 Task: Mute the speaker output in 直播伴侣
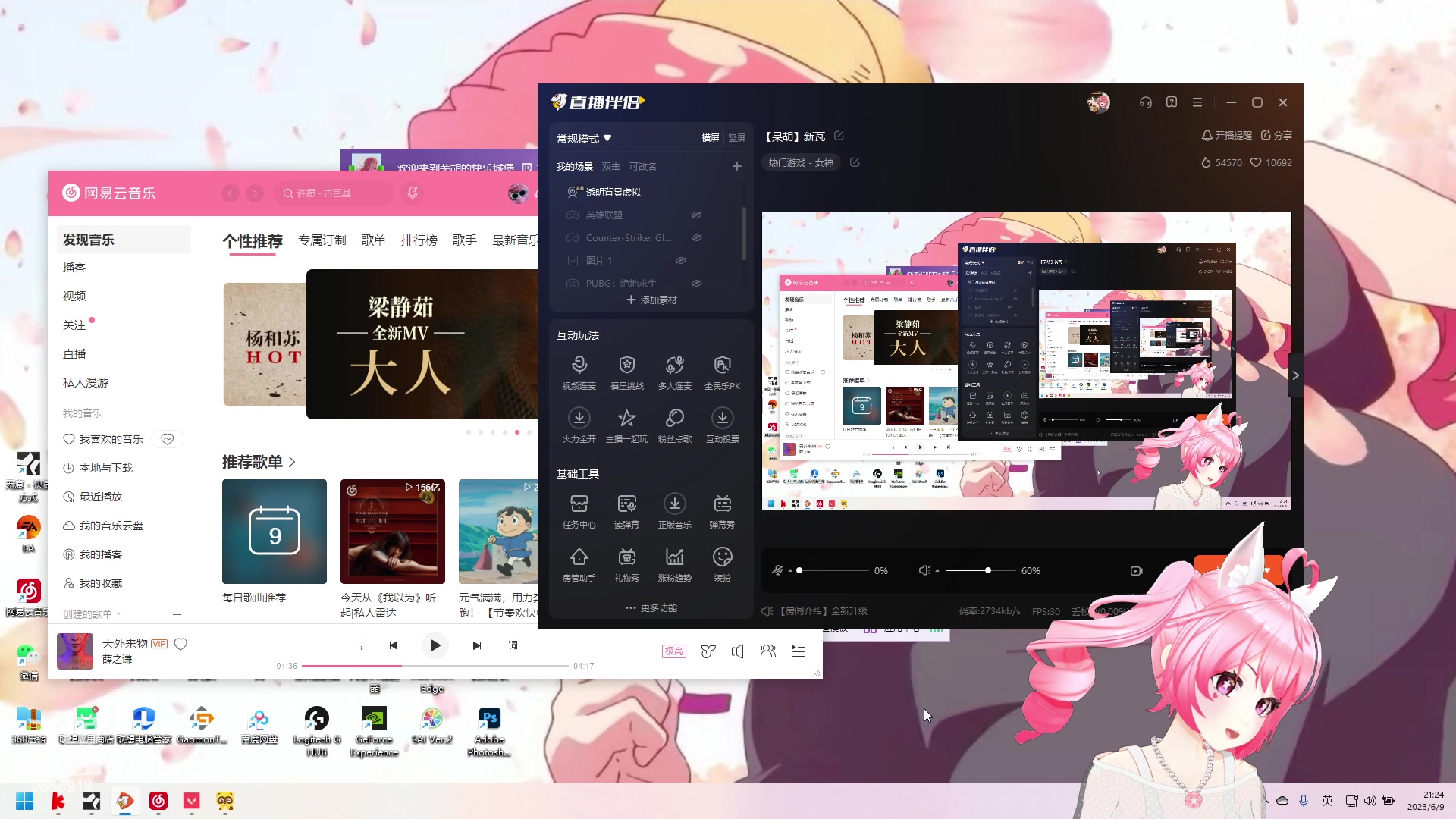pos(924,570)
